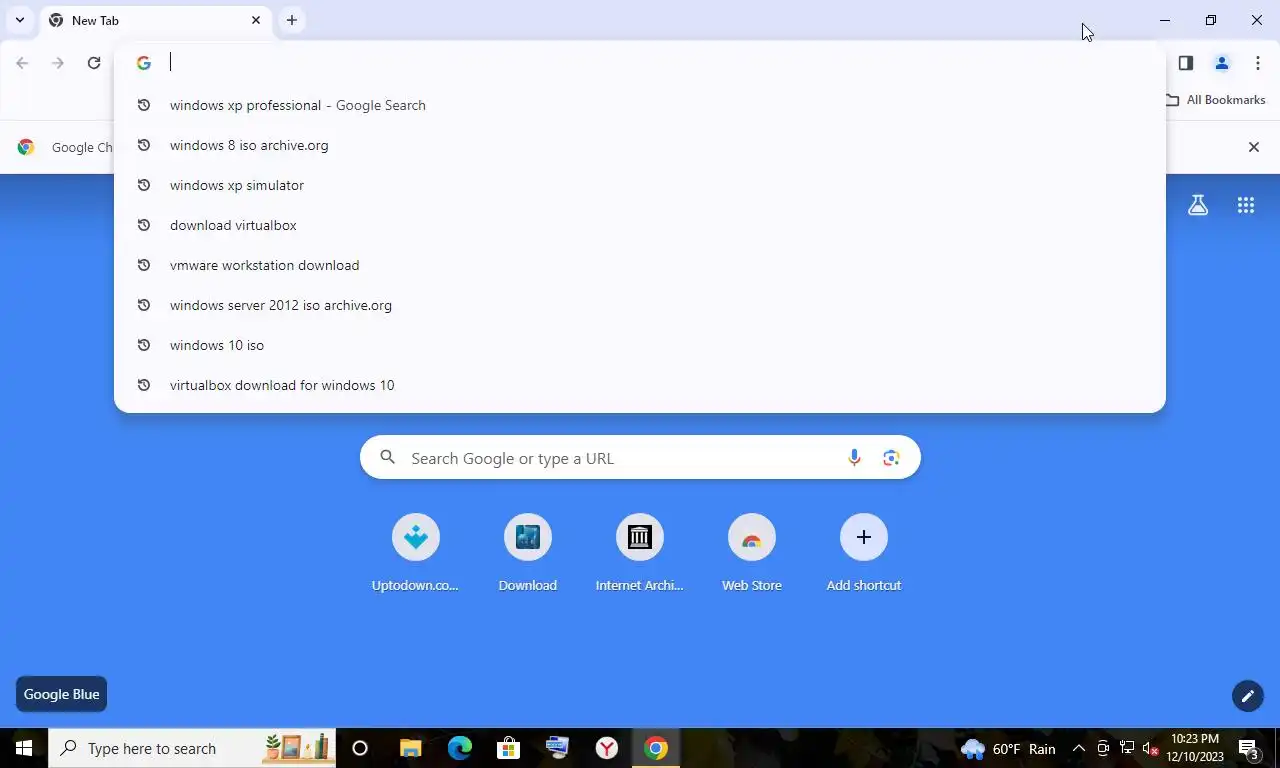Viewport: 1280px width, 768px height.
Task: Click the pencil Customize Chrome button
Action: pyautogui.click(x=1248, y=696)
